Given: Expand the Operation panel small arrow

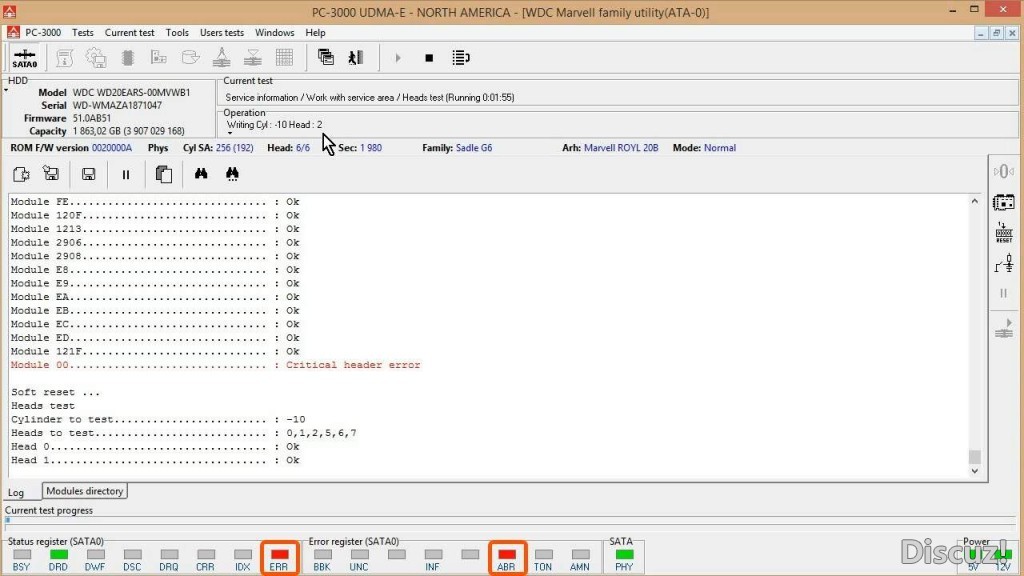Looking at the screenshot, I should point(229,133).
